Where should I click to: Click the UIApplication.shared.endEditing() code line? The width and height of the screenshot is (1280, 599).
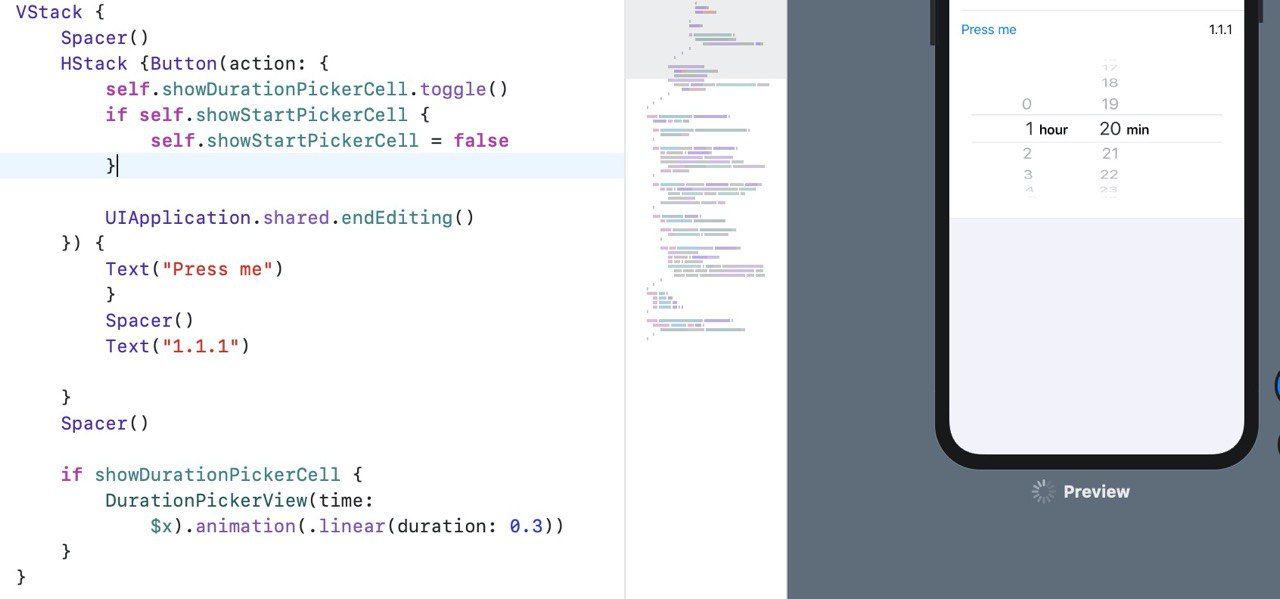(x=290, y=217)
